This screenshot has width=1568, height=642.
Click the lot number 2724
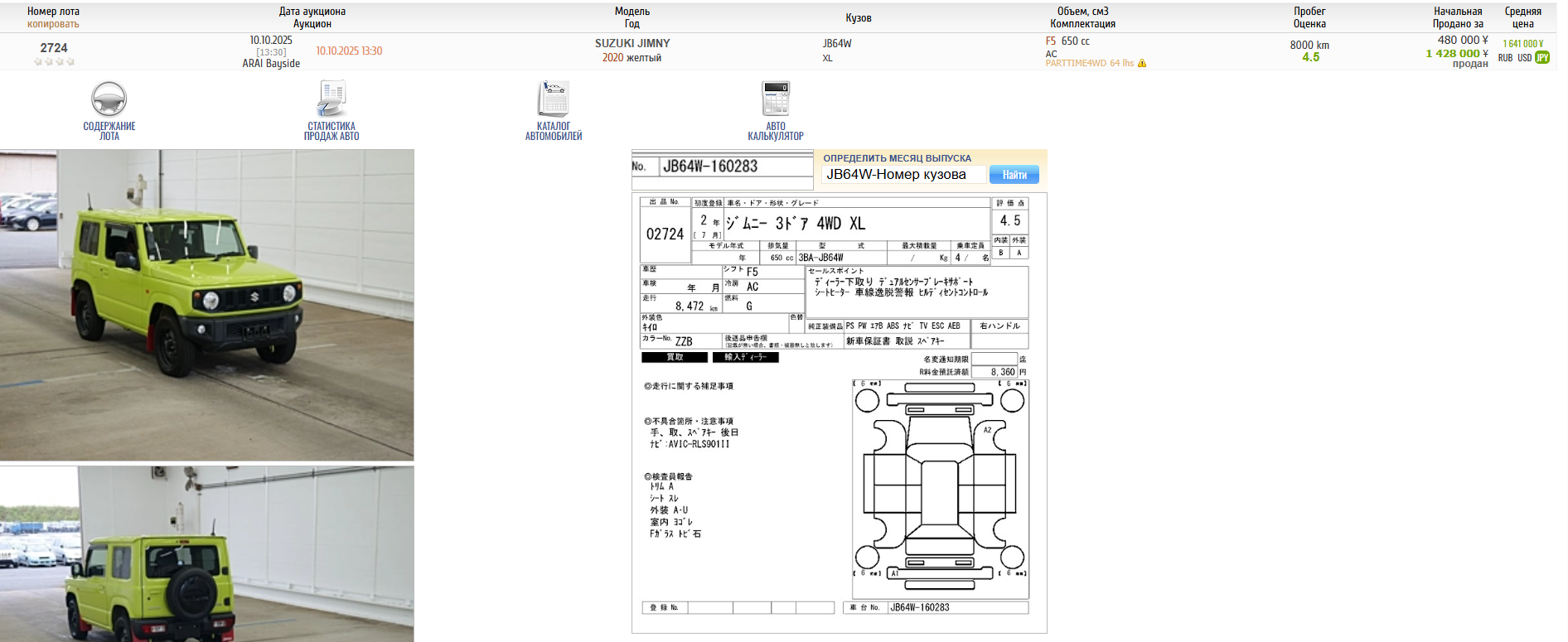coord(54,48)
